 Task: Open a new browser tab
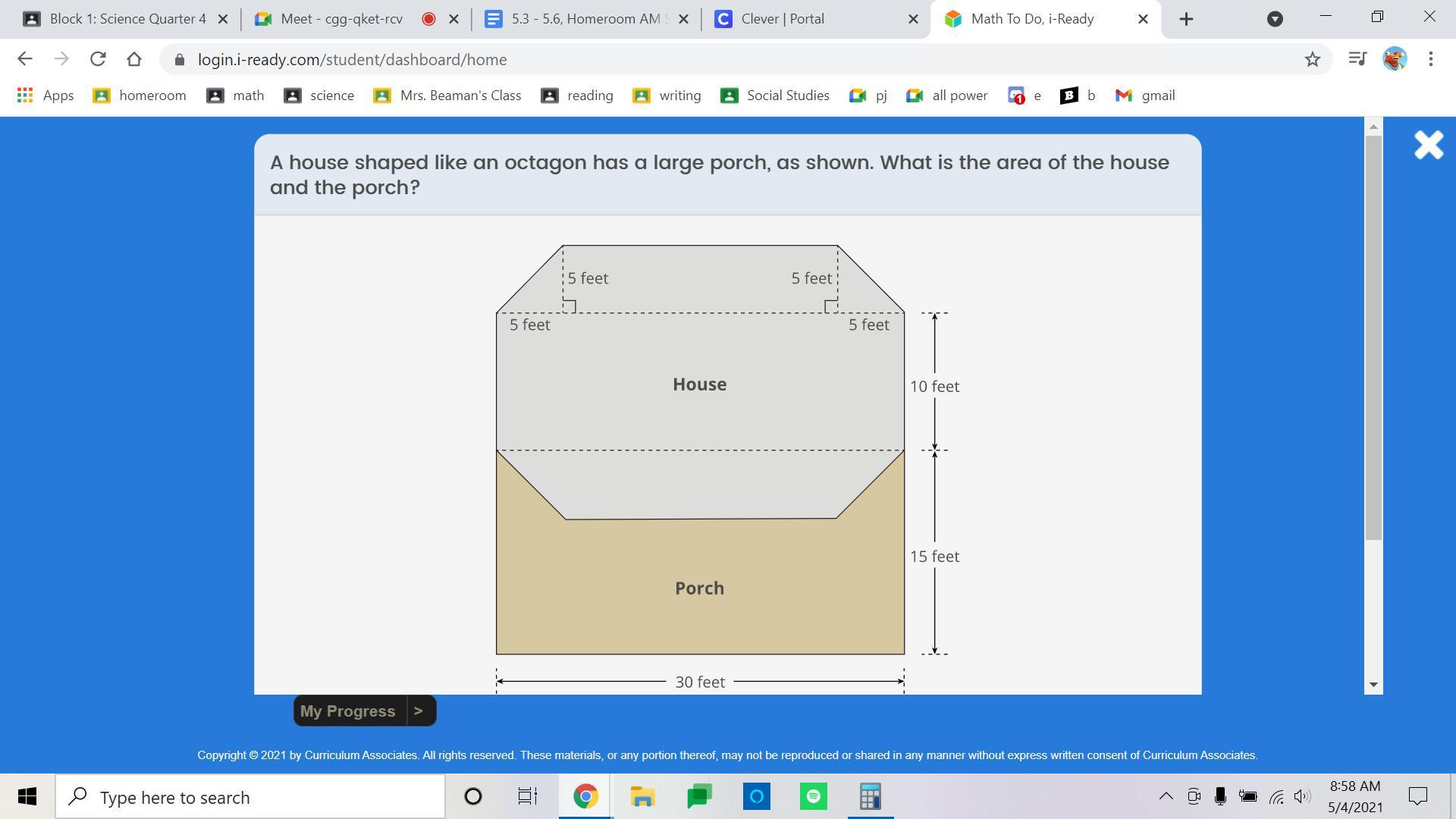tap(1187, 19)
